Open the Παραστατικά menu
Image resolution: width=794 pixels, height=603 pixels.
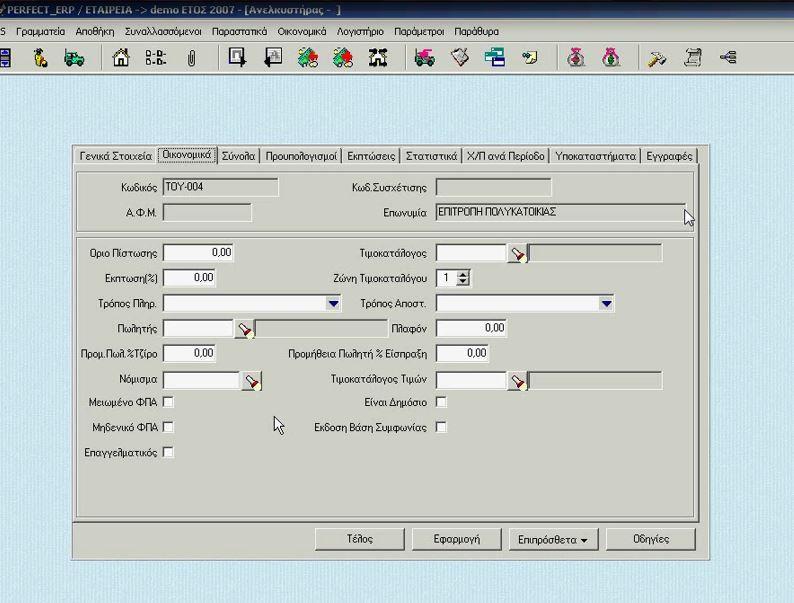coord(240,31)
